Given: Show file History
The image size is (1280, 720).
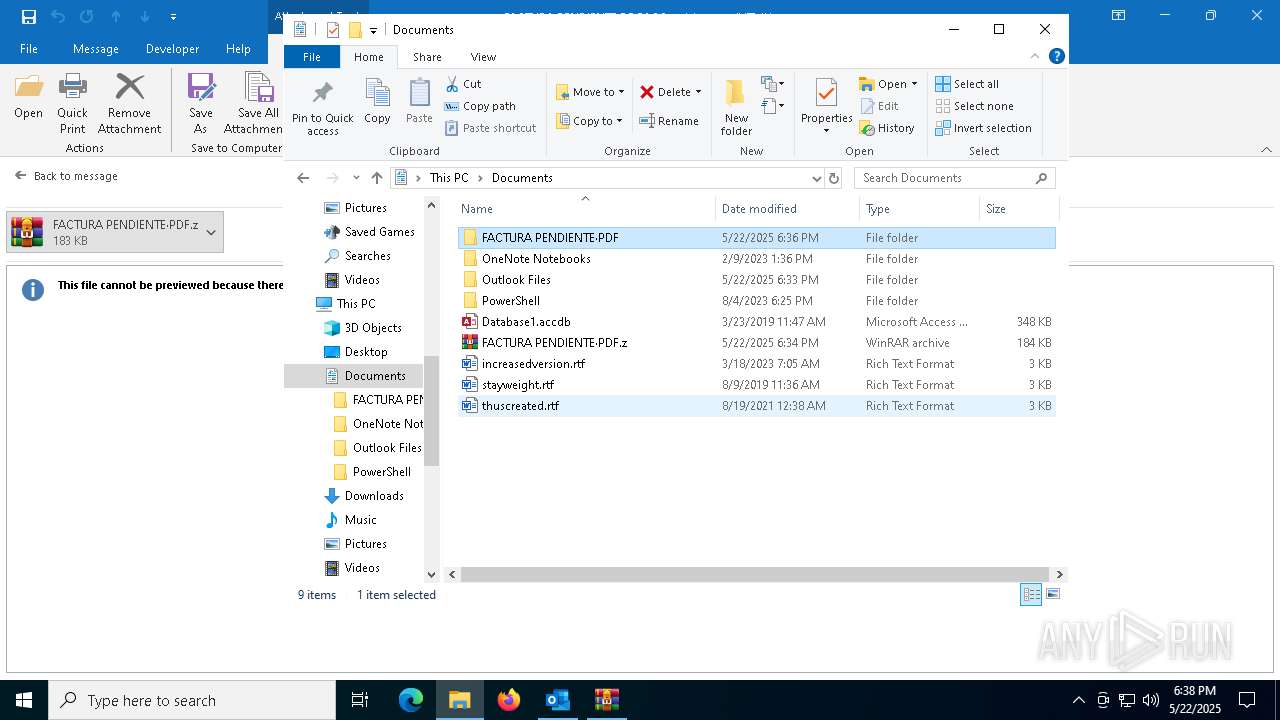Looking at the screenshot, I should click(x=887, y=128).
